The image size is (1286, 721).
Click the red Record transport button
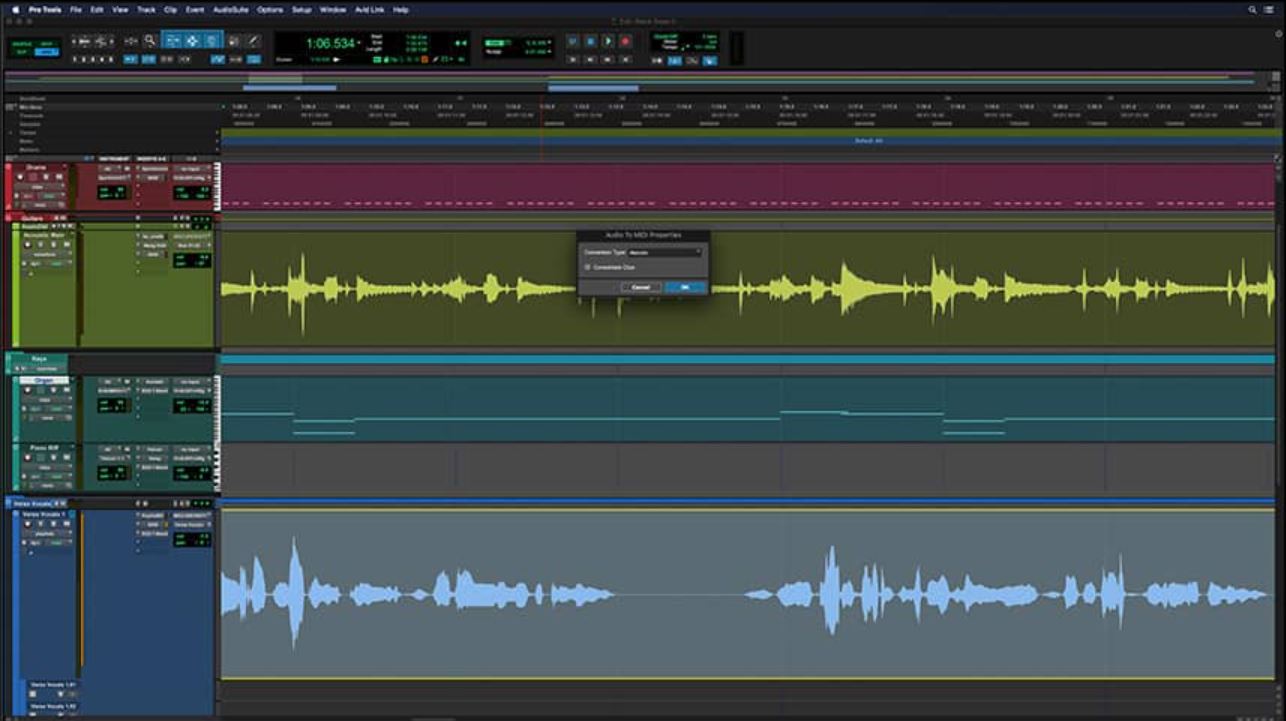[x=625, y=41]
